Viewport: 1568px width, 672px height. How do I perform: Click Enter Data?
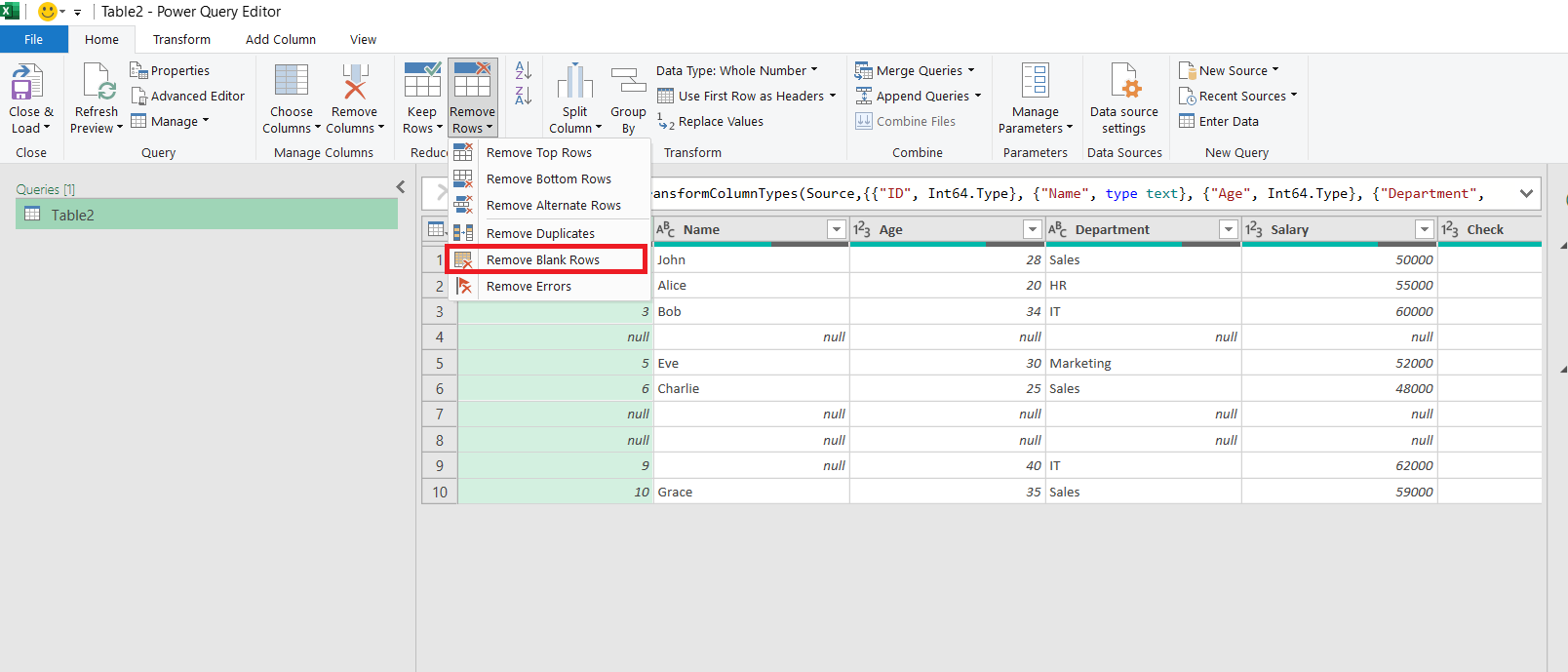click(x=1219, y=121)
